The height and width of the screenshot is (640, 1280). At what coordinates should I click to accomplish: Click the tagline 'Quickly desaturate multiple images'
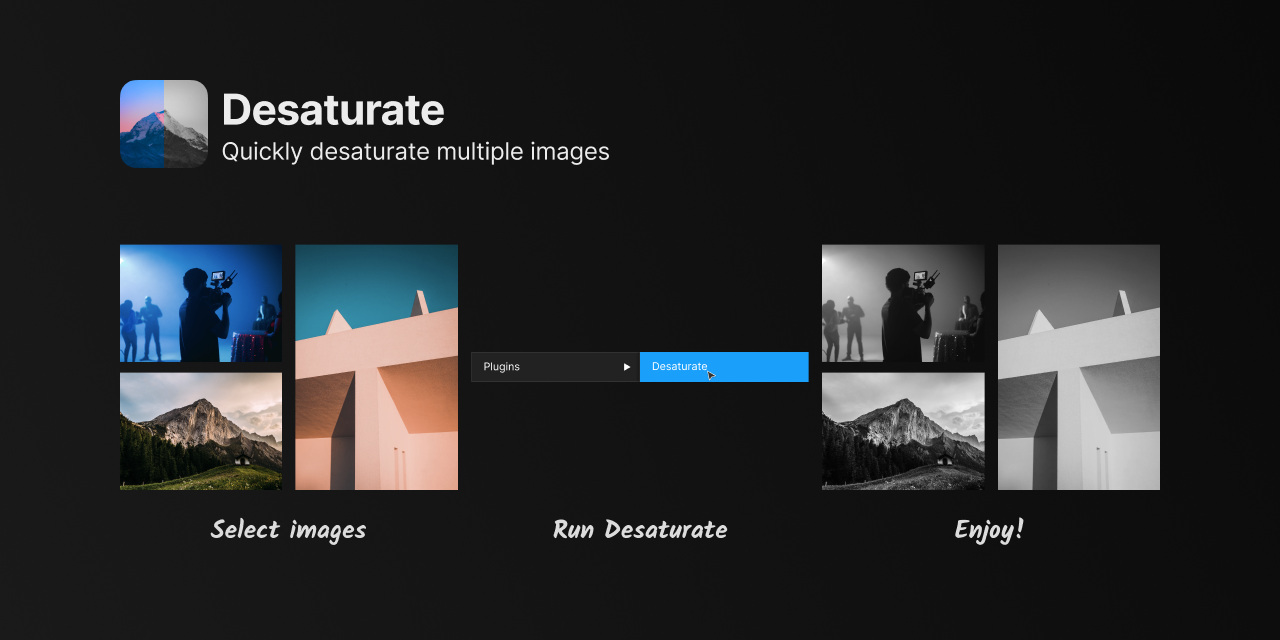[x=415, y=151]
